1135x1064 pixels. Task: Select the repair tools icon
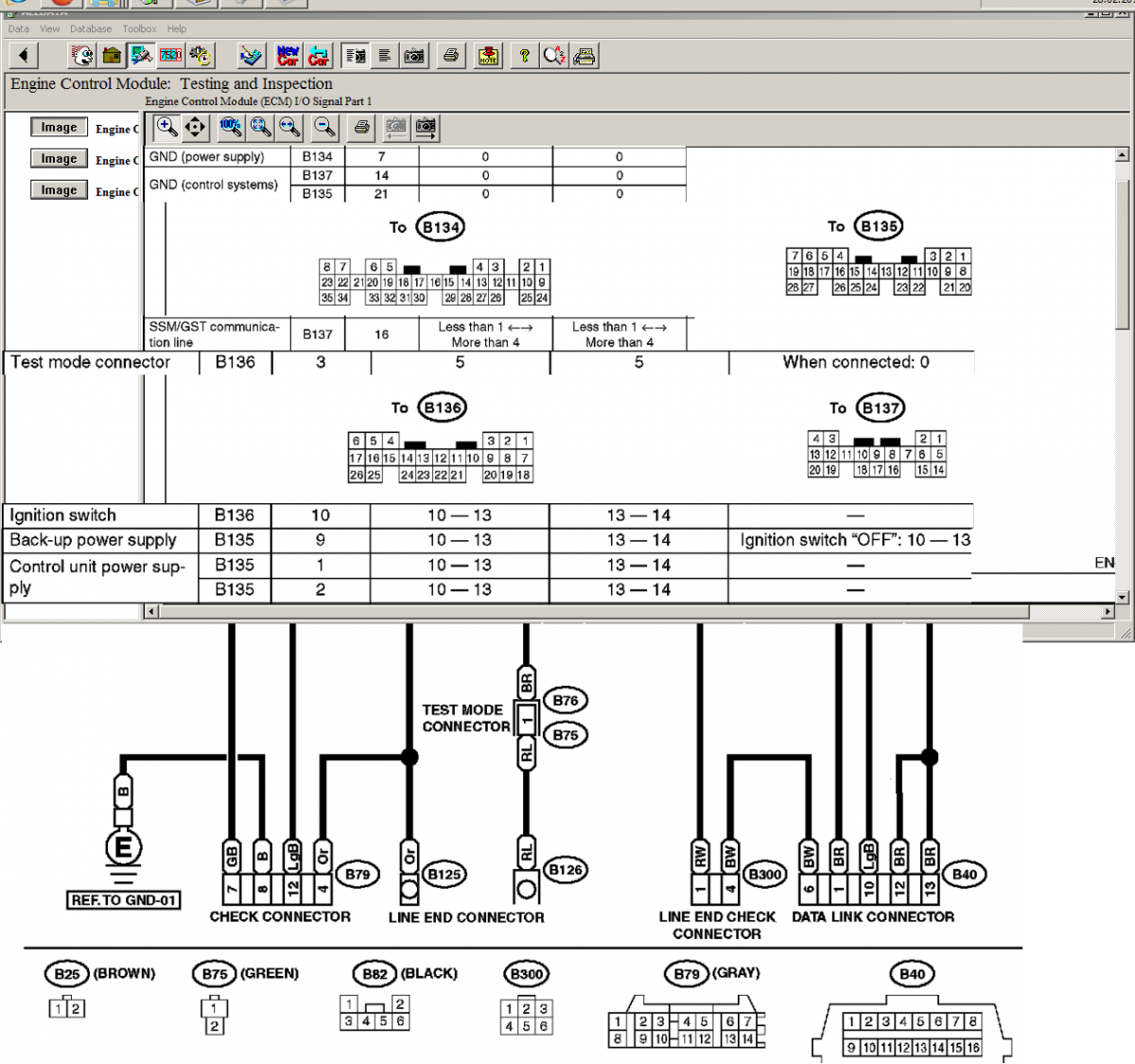click(x=141, y=56)
